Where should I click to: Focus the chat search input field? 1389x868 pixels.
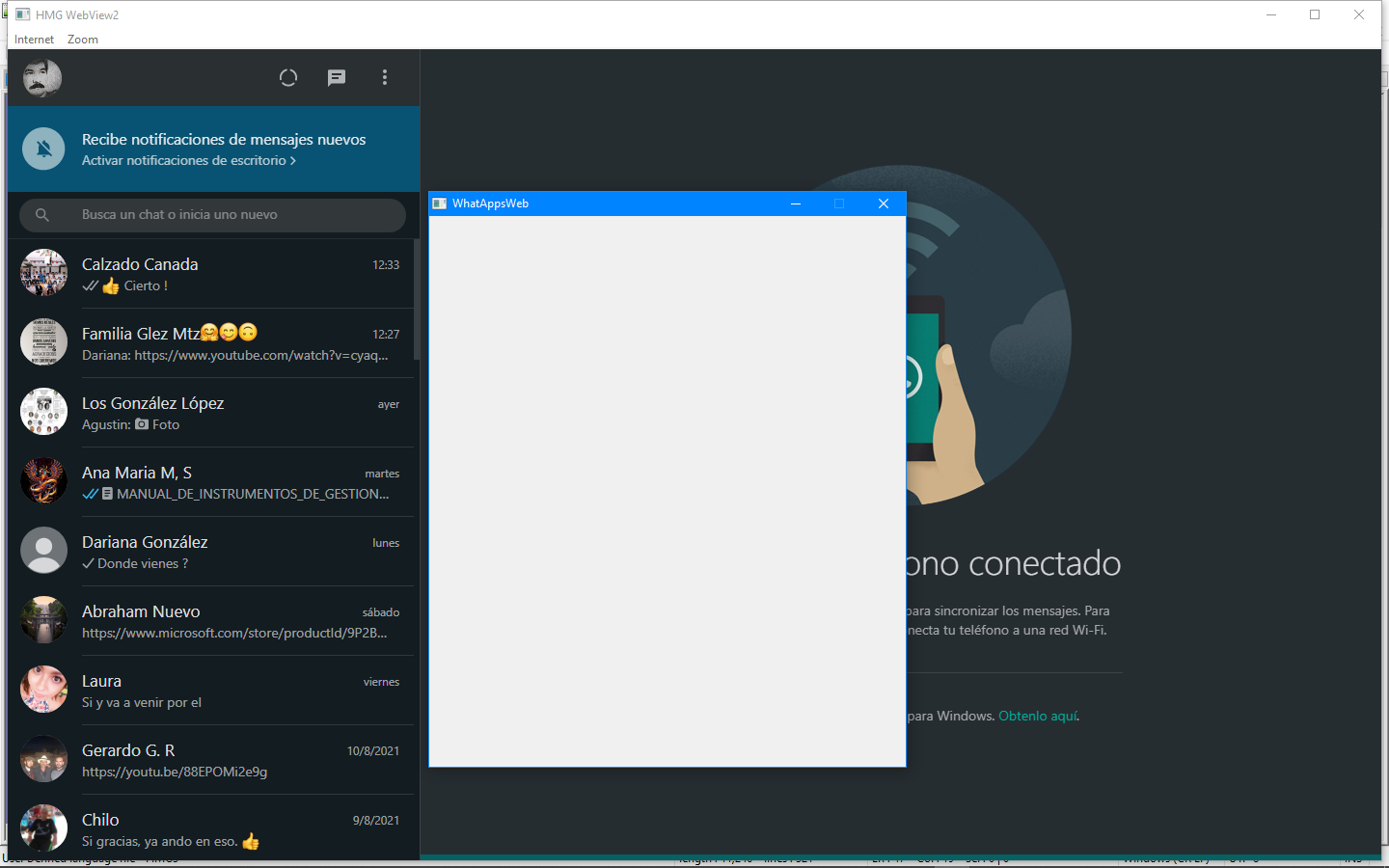[x=231, y=215]
